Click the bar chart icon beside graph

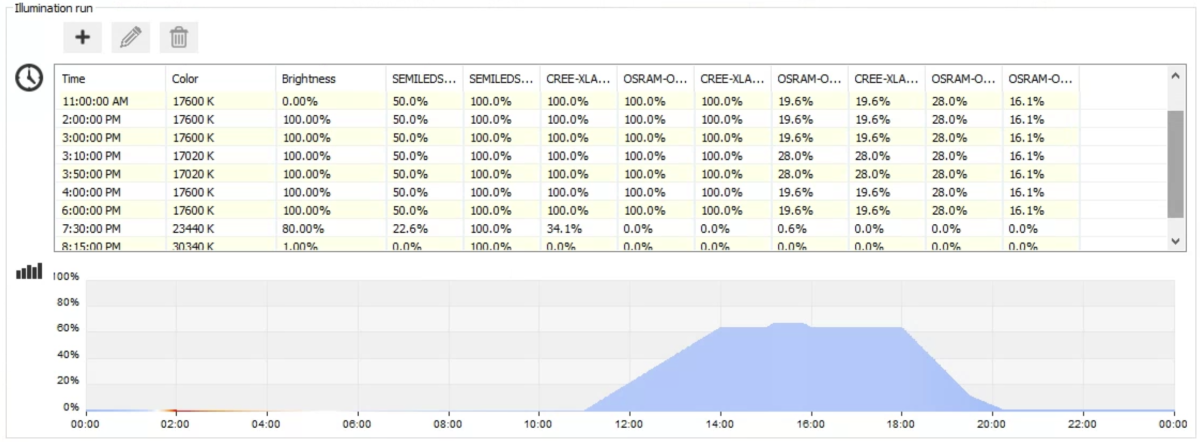(29, 270)
